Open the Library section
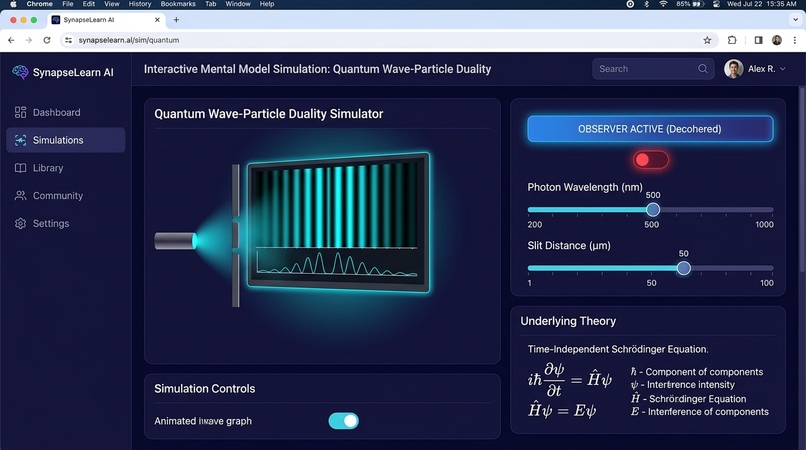This screenshot has height=450, width=806. pyautogui.click(x=66, y=168)
